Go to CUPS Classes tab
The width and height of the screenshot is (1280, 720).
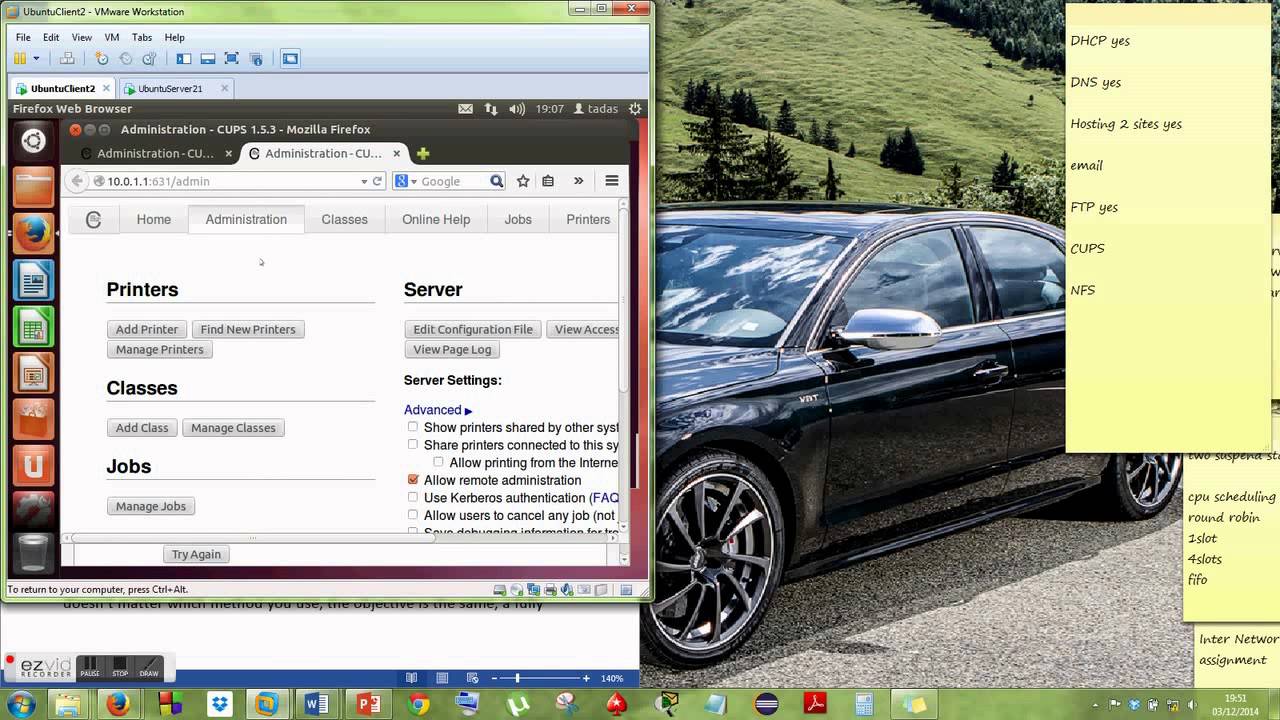[x=344, y=219]
